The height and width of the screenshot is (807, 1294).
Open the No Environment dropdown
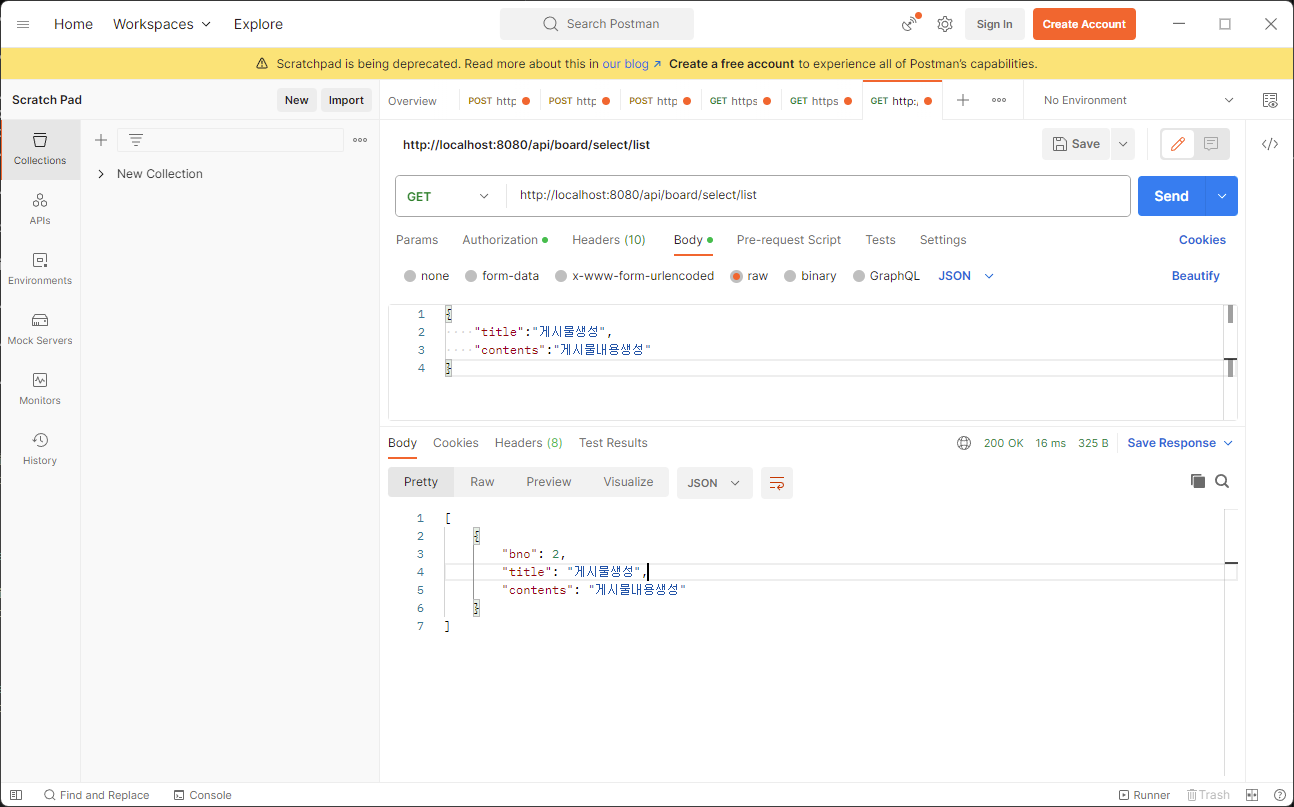coord(1138,100)
